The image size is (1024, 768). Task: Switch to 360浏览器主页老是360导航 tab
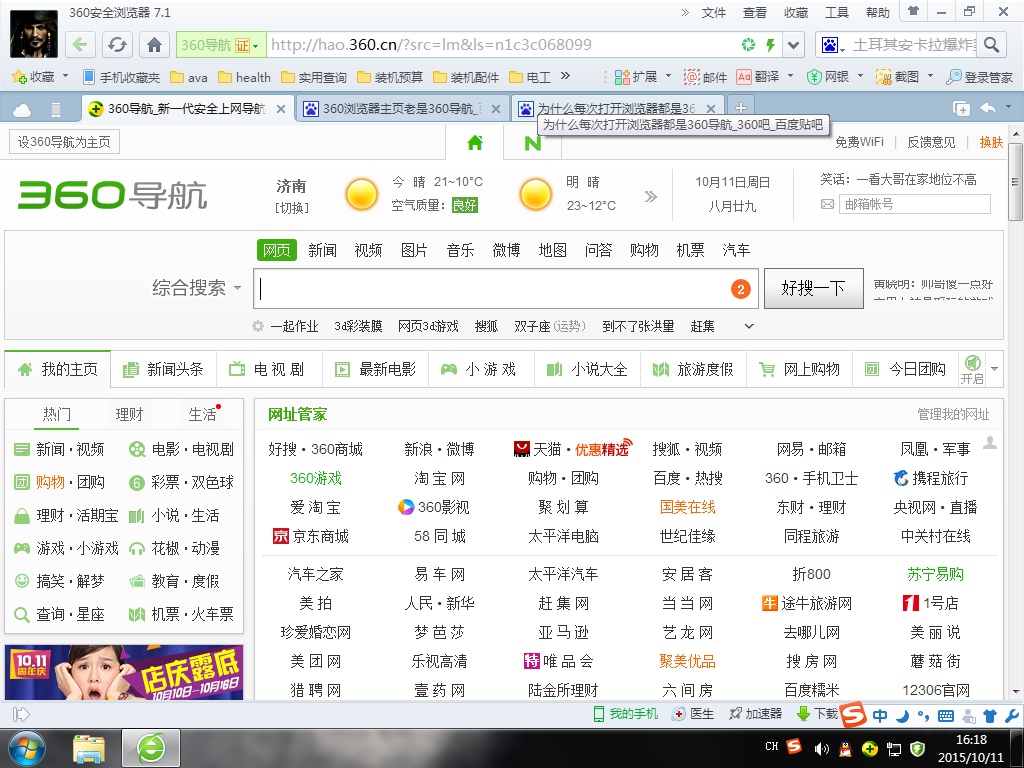pos(402,108)
